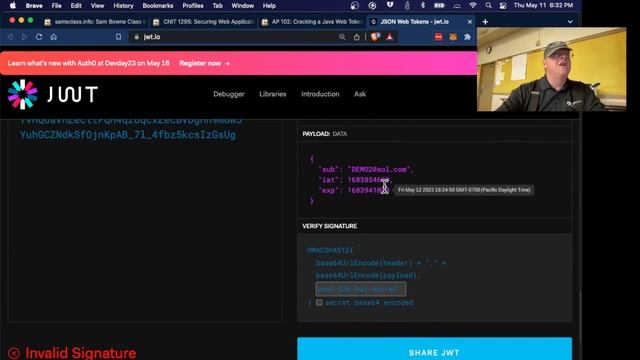Go back to previous page
This screenshot has height=360, width=640.
[x=10, y=37]
